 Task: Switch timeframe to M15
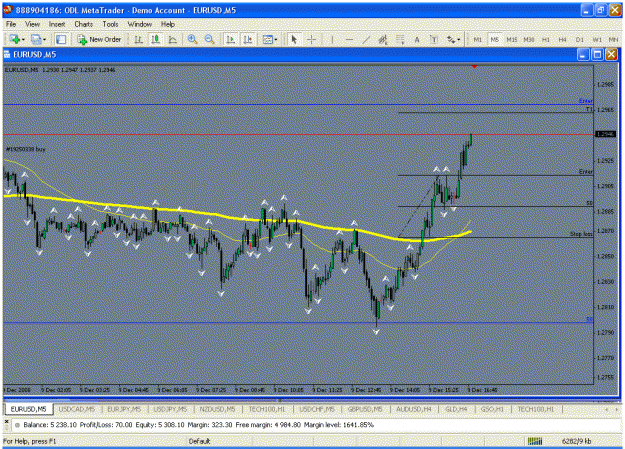511,39
